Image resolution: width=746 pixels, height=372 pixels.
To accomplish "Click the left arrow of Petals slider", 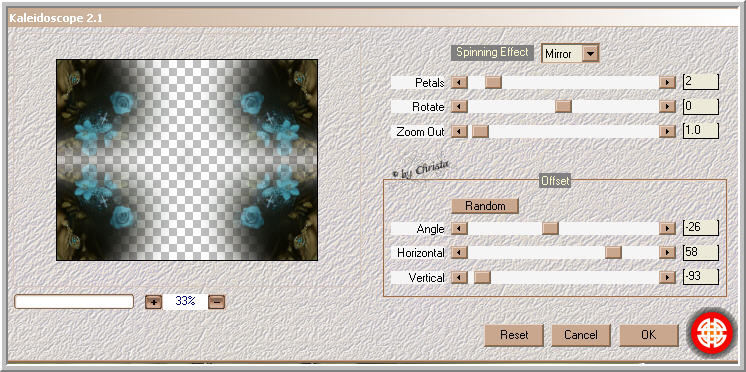I will click(459, 82).
